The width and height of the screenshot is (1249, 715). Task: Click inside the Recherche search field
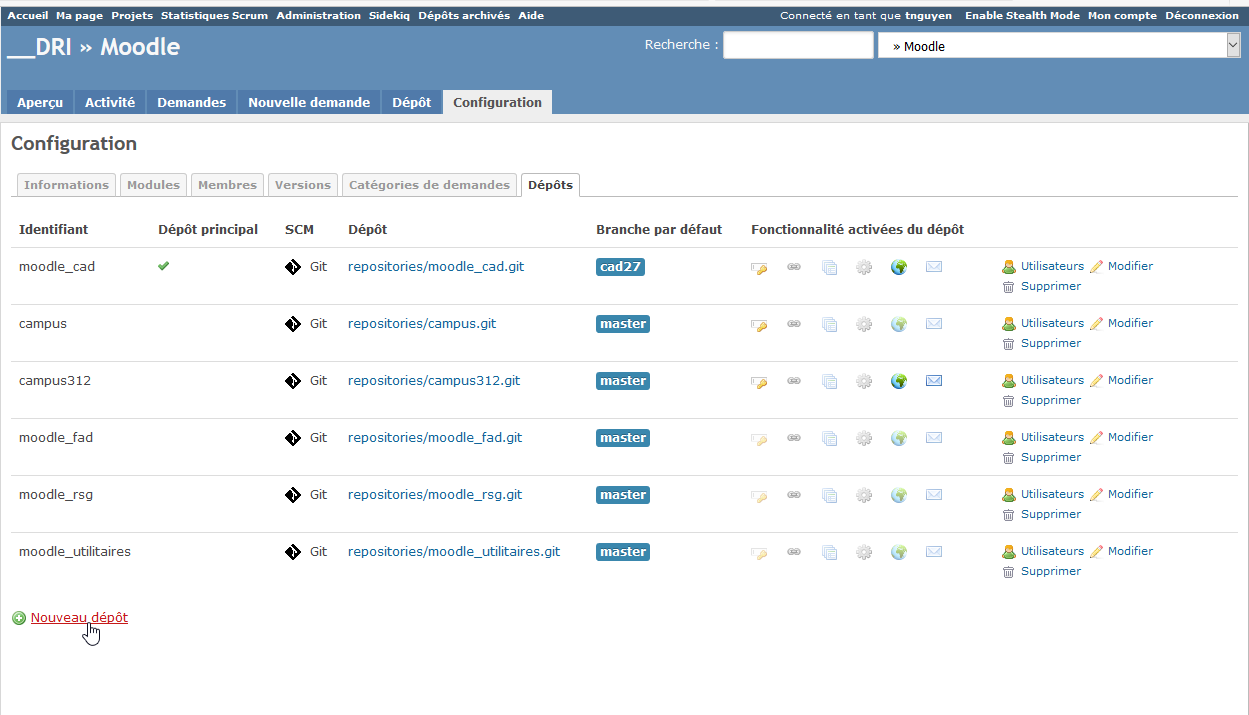(797, 46)
